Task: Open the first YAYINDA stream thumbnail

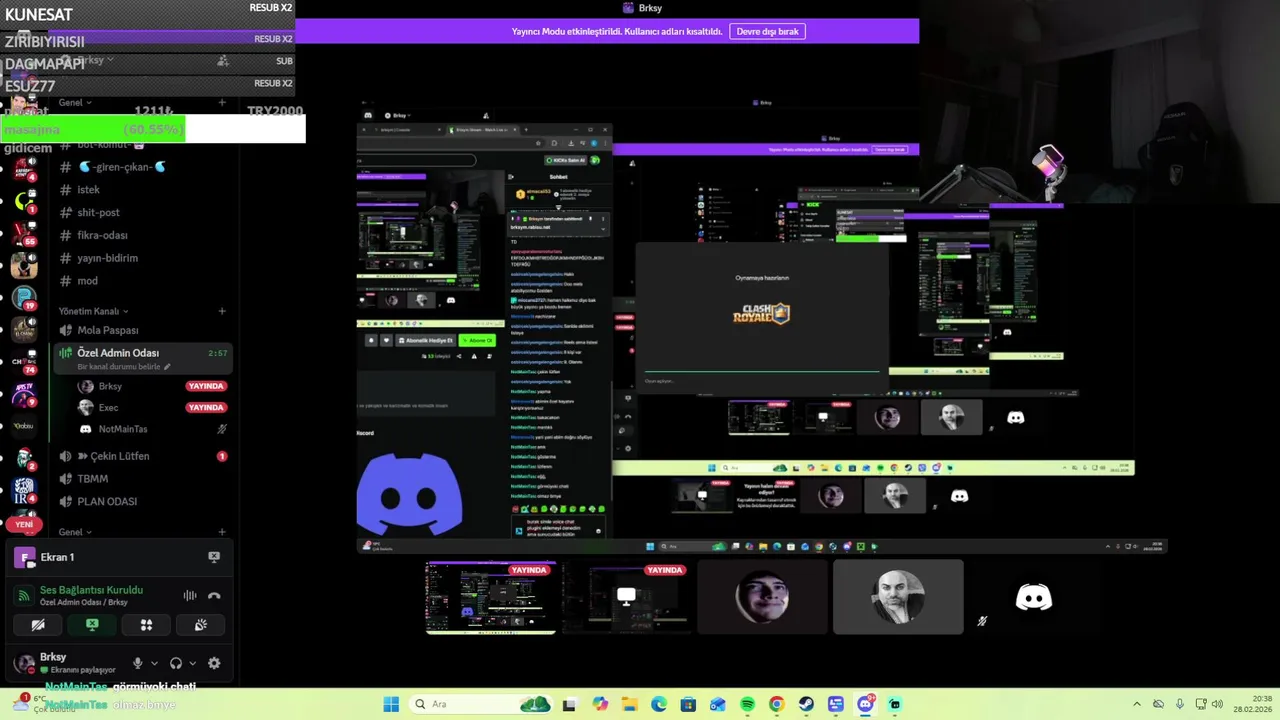Action: coord(490,598)
